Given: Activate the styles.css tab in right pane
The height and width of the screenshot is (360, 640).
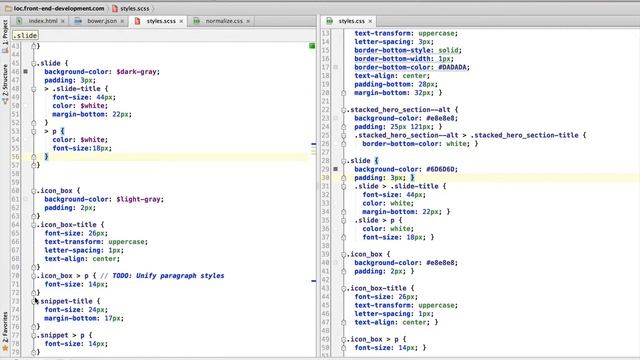Looking at the screenshot, I should [x=351, y=21].
